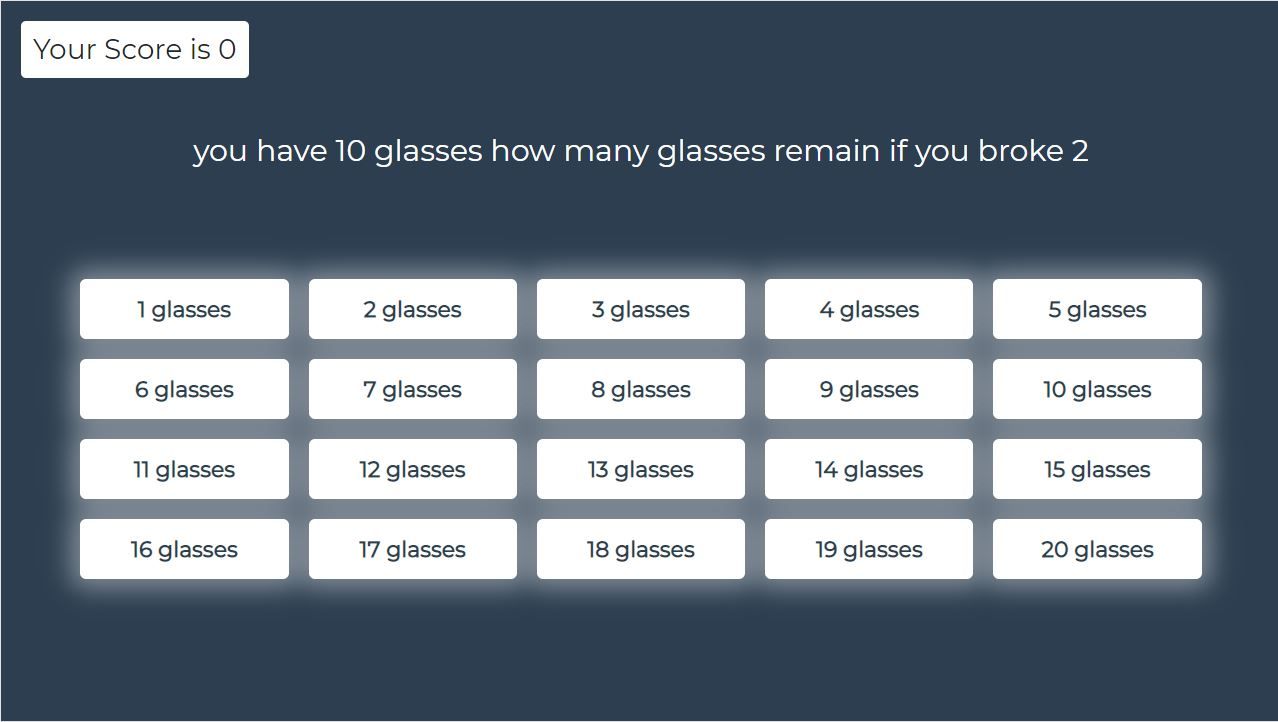Select 4 glasses option
This screenshot has width=1278, height=722.
pyautogui.click(x=869, y=309)
